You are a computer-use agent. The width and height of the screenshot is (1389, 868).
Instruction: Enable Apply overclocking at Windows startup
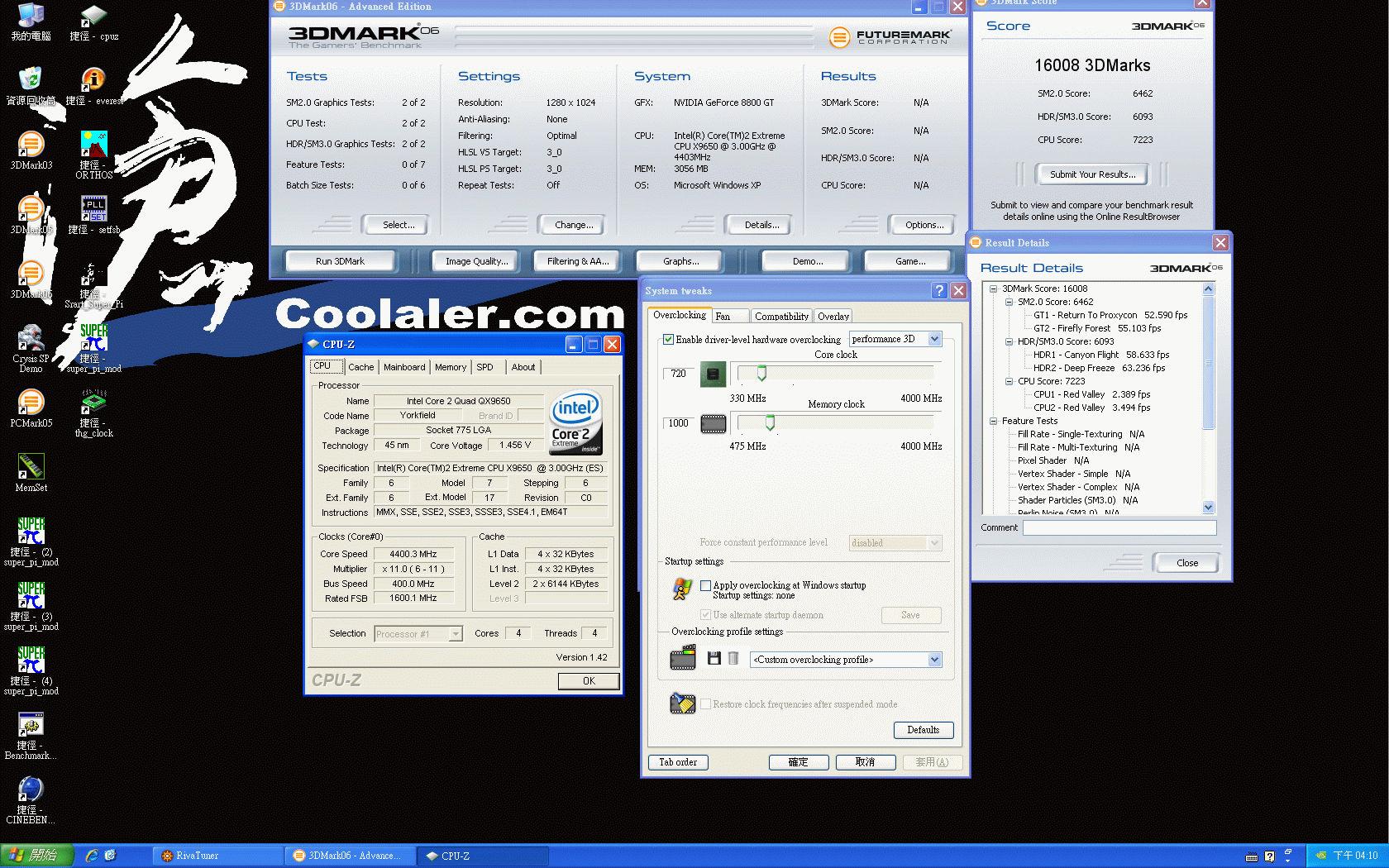pyautogui.click(x=705, y=585)
